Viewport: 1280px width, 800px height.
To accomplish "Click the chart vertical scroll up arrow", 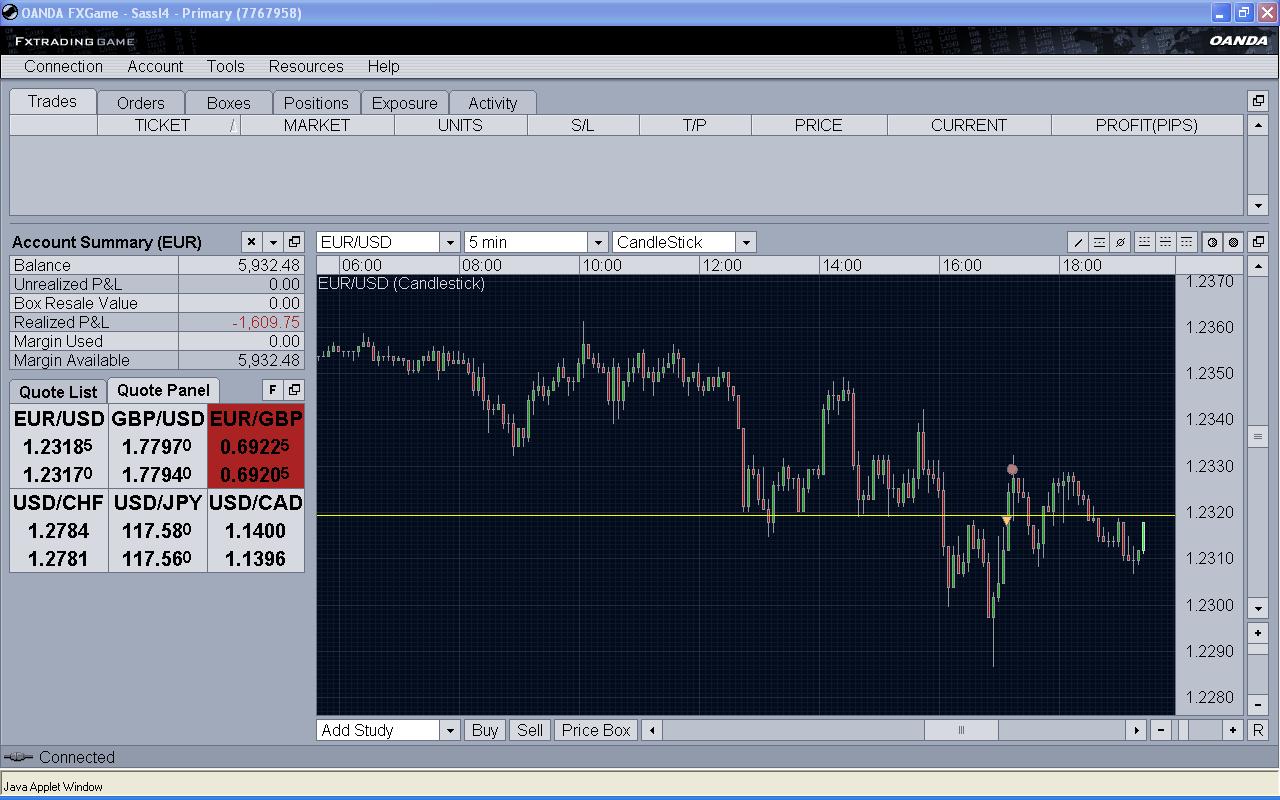I will tap(1258, 265).
